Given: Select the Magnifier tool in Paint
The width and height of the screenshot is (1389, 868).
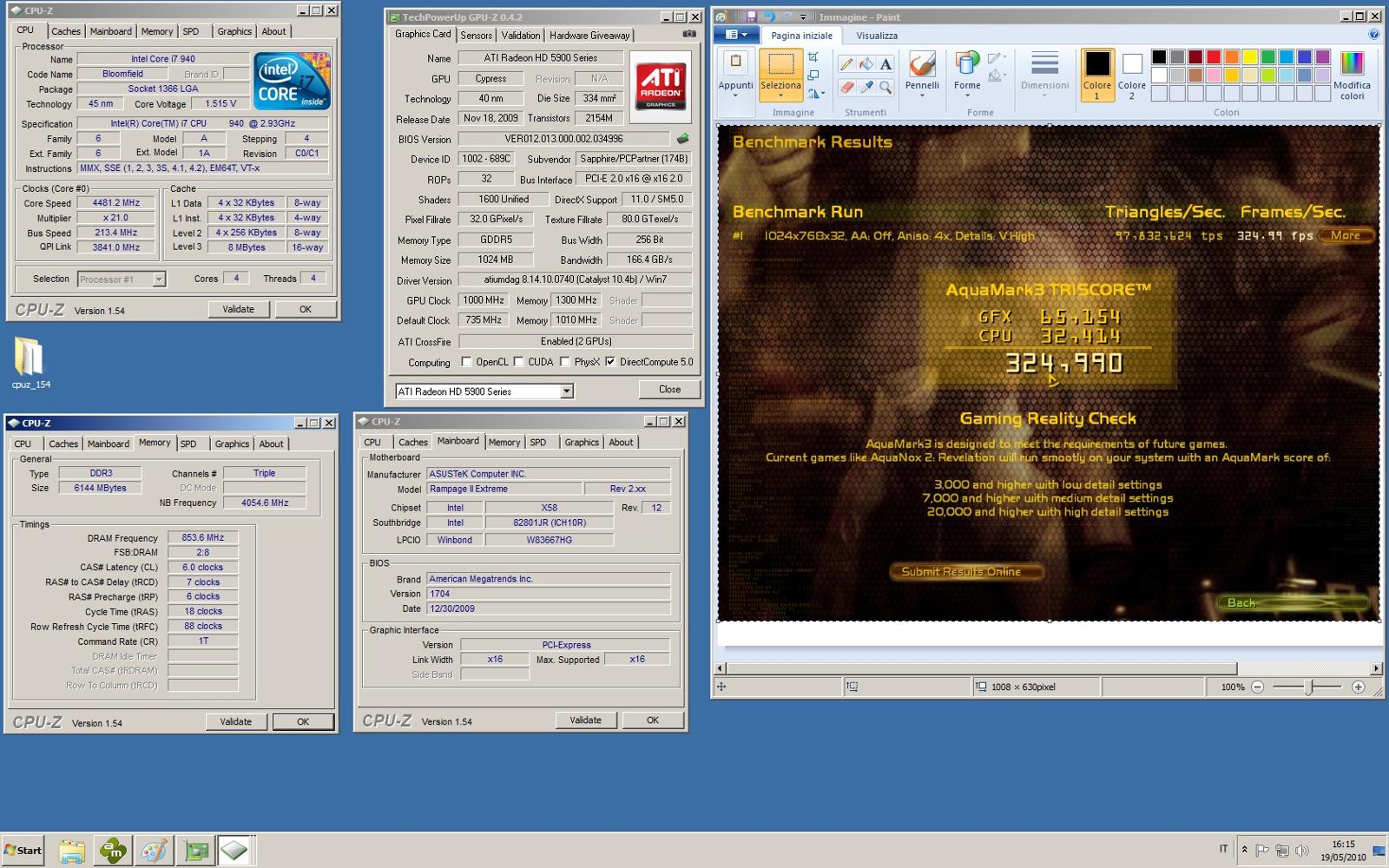Looking at the screenshot, I should pos(885,87).
